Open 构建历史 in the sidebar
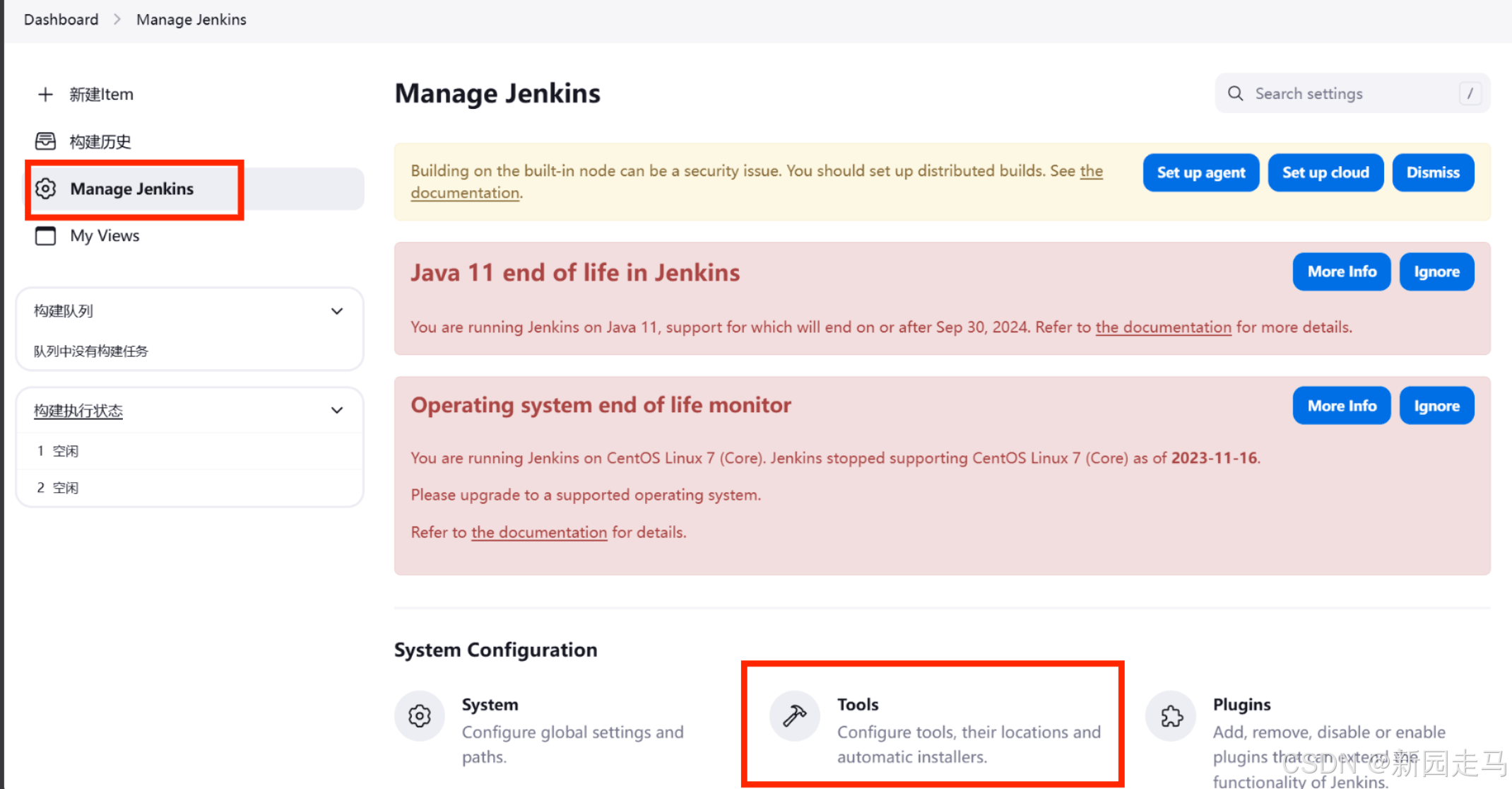 (x=100, y=141)
